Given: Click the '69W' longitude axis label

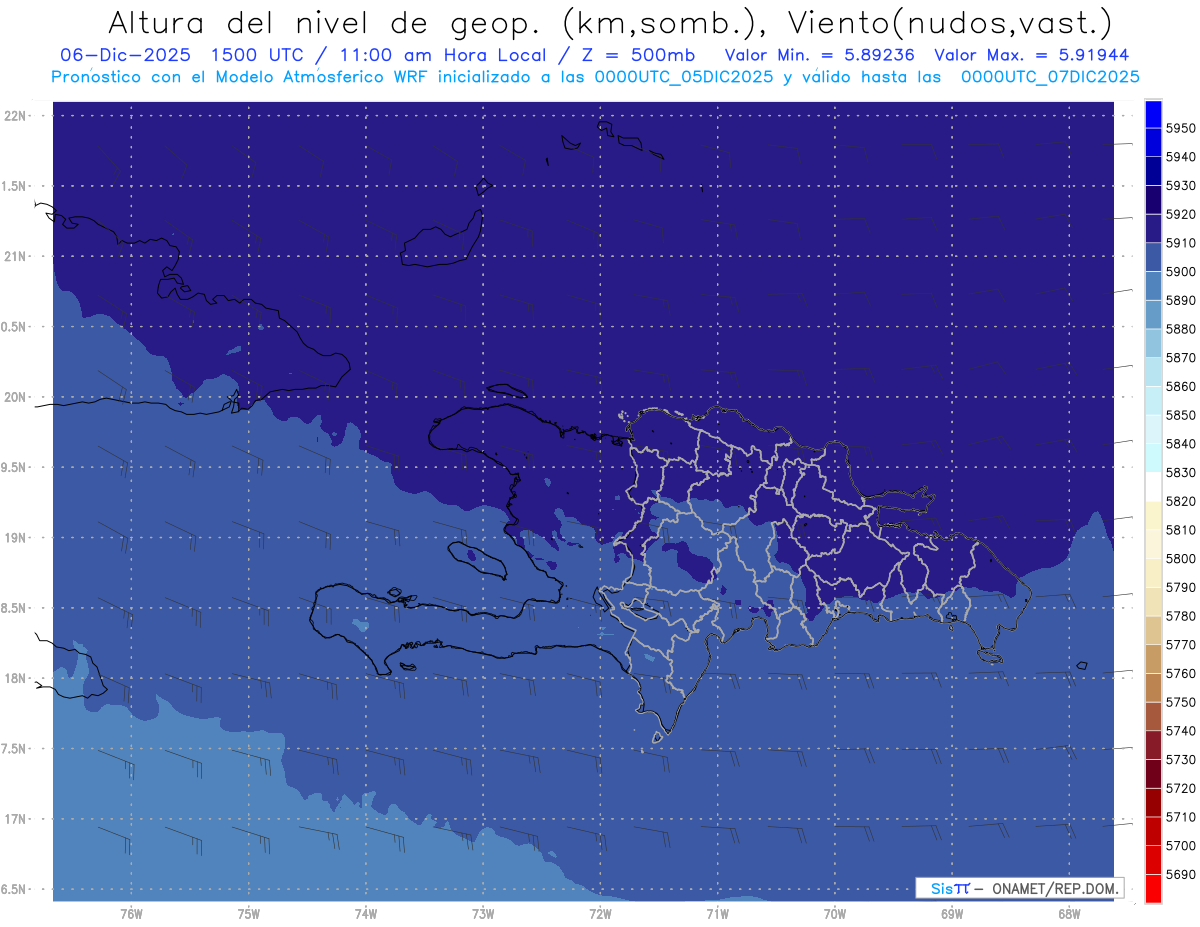Looking at the screenshot, I should tap(952, 914).
